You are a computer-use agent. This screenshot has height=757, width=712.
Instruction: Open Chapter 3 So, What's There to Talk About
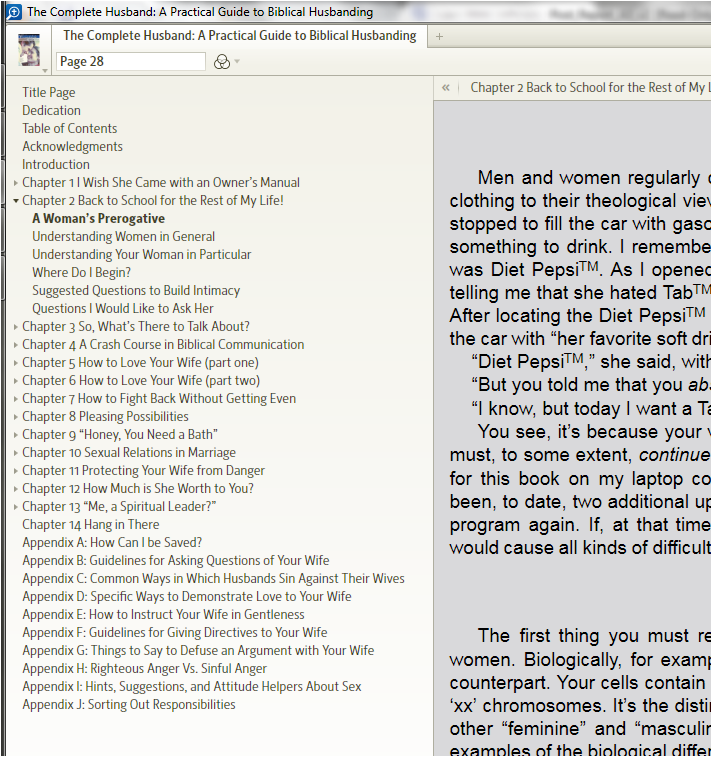pyautogui.click(x=136, y=327)
